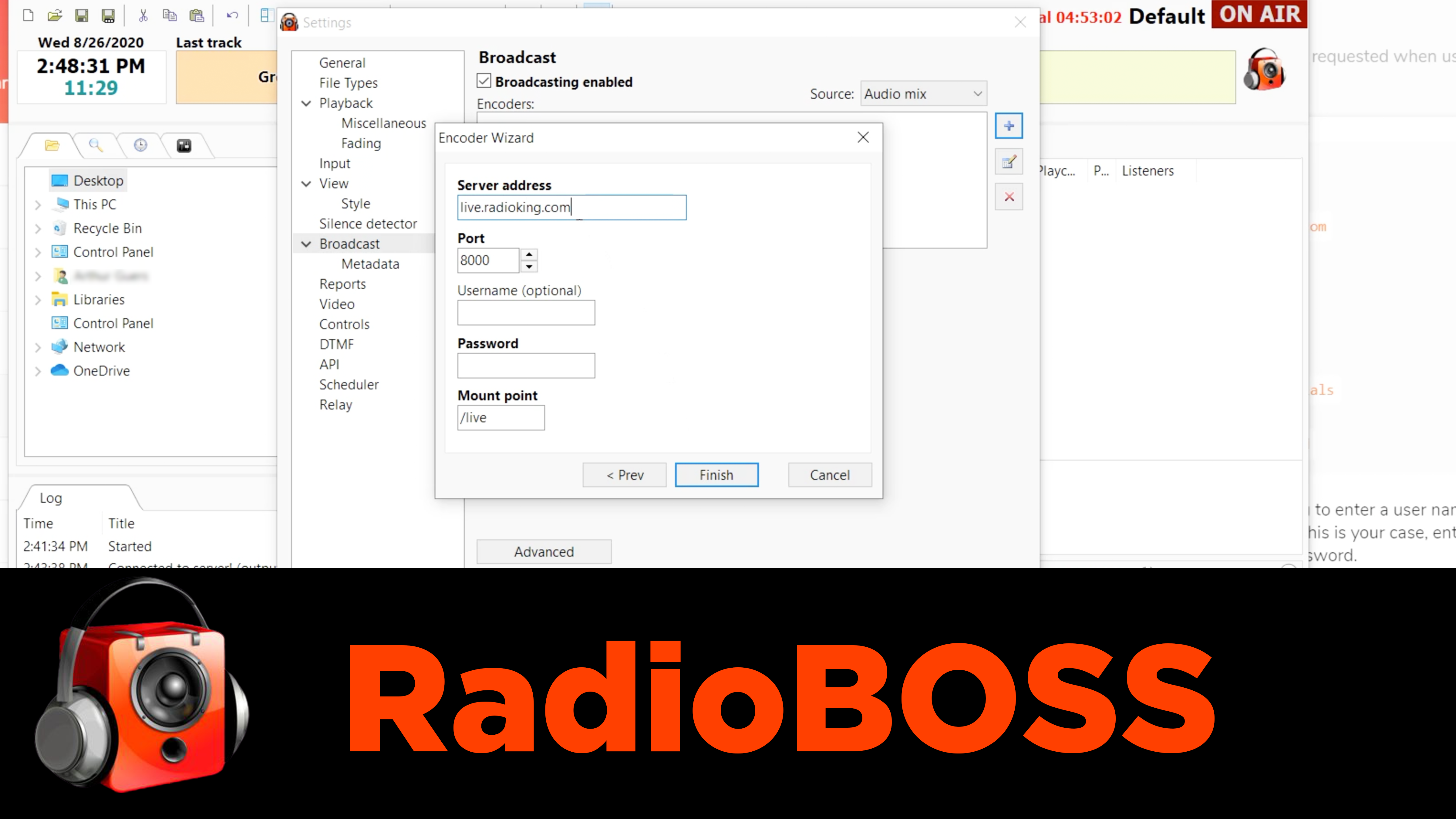The height and width of the screenshot is (819, 1456).
Task: Open Relay settings page
Action: [x=336, y=405]
